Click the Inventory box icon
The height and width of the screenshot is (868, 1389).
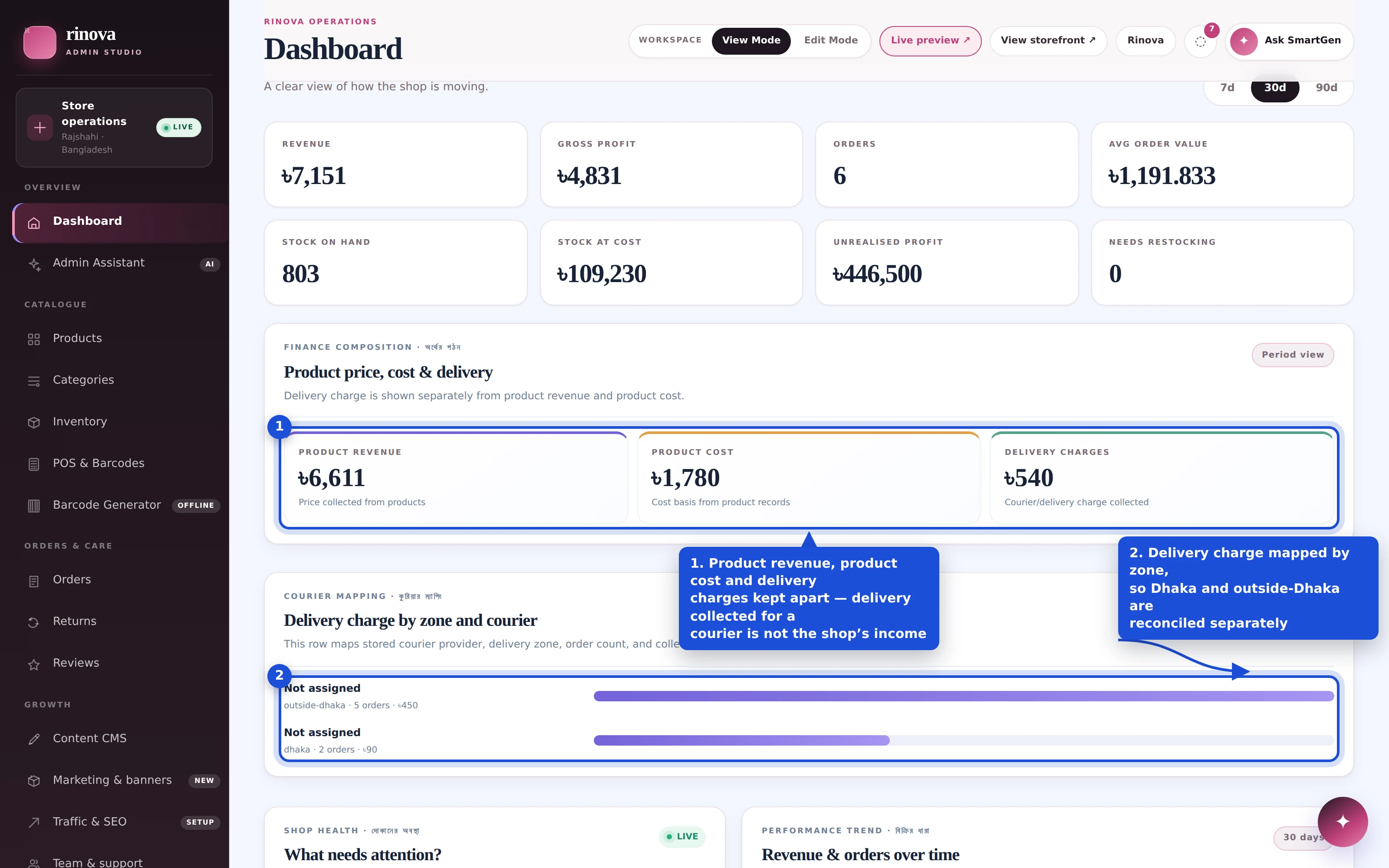click(x=34, y=423)
